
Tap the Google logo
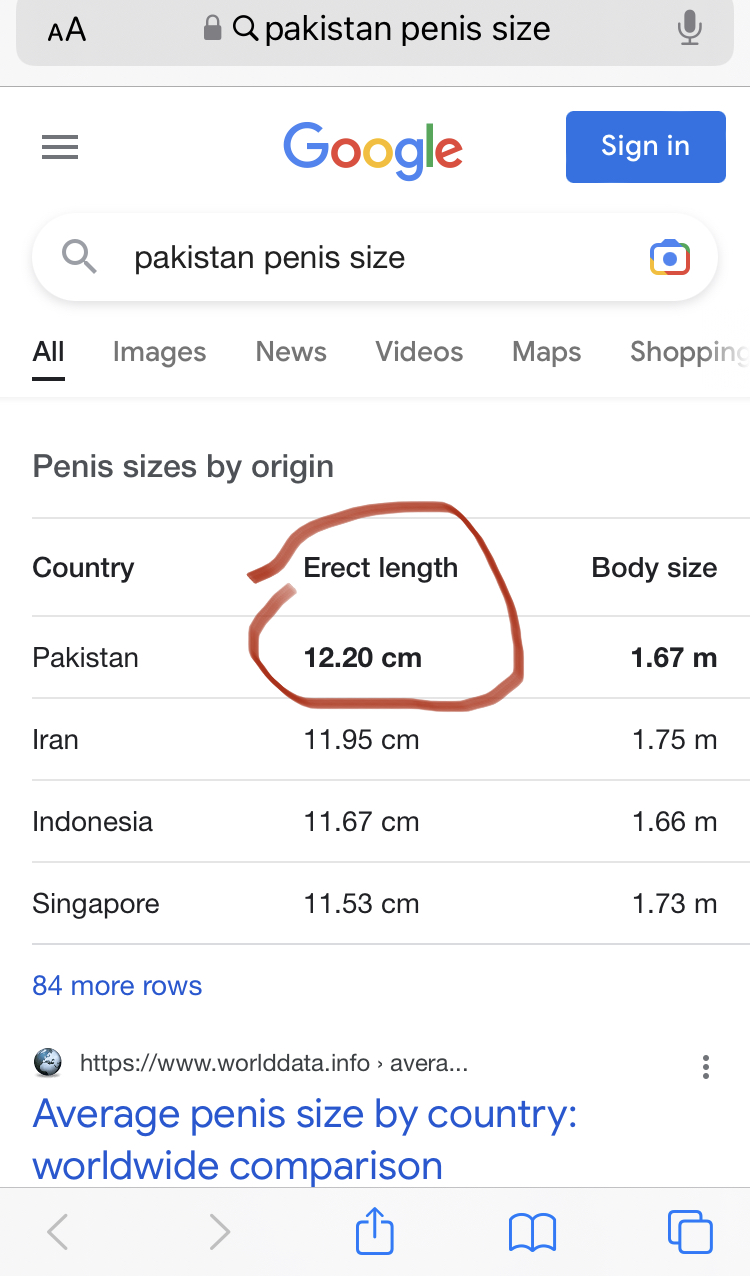[x=373, y=149]
